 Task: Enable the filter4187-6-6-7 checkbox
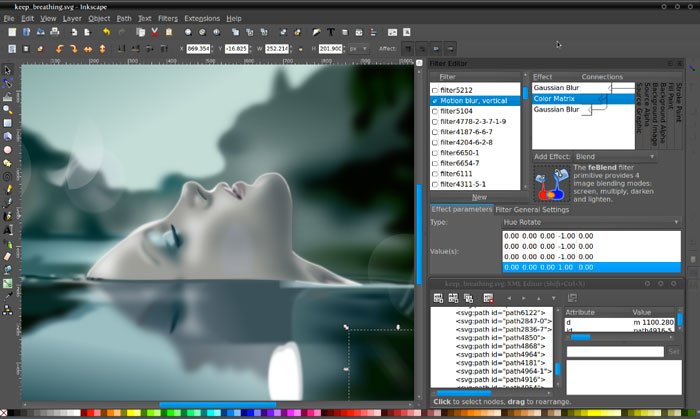point(435,132)
